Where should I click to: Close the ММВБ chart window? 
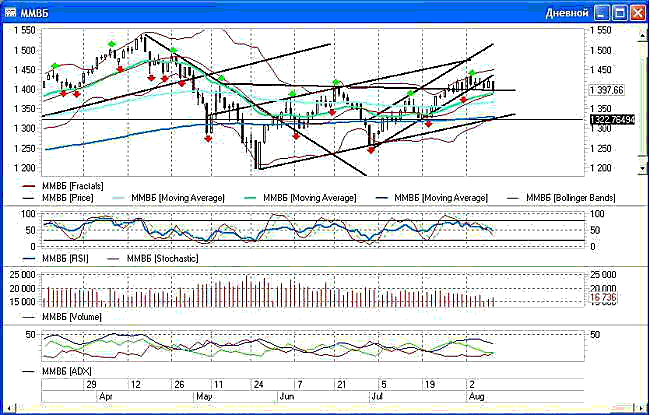coord(637,12)
